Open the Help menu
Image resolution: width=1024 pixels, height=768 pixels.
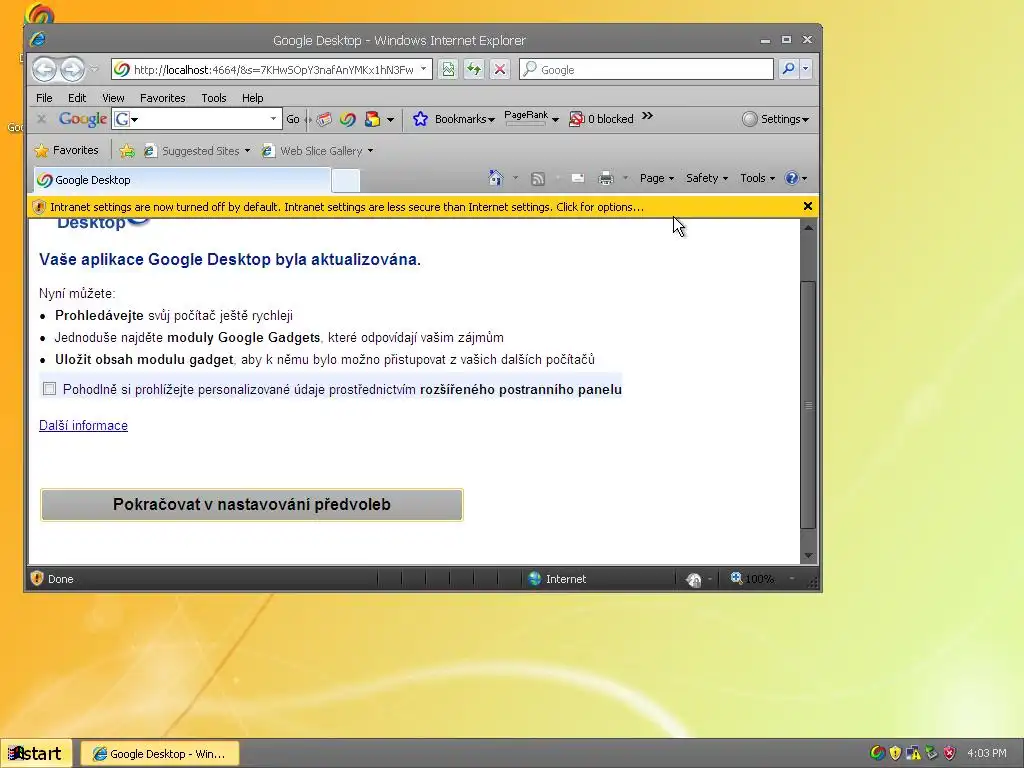tap(252, 98)
